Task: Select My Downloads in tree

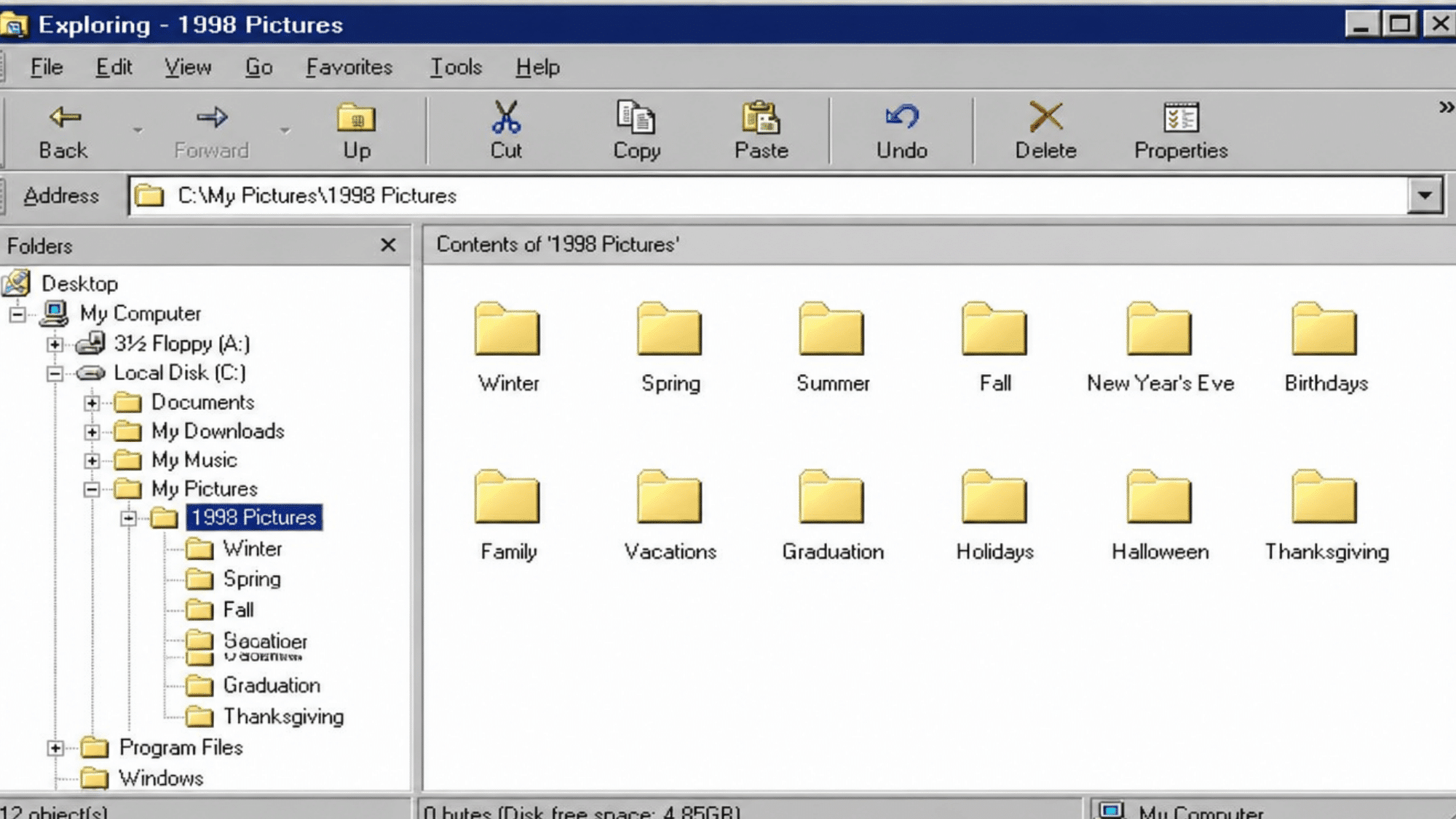Action: pyautogui.click(x=218, y=431)
